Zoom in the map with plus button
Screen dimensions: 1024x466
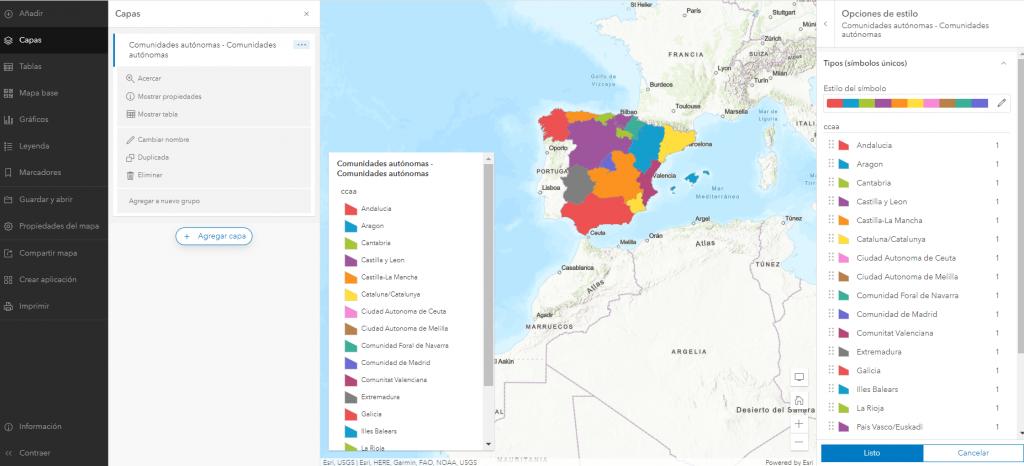[799, 424]
